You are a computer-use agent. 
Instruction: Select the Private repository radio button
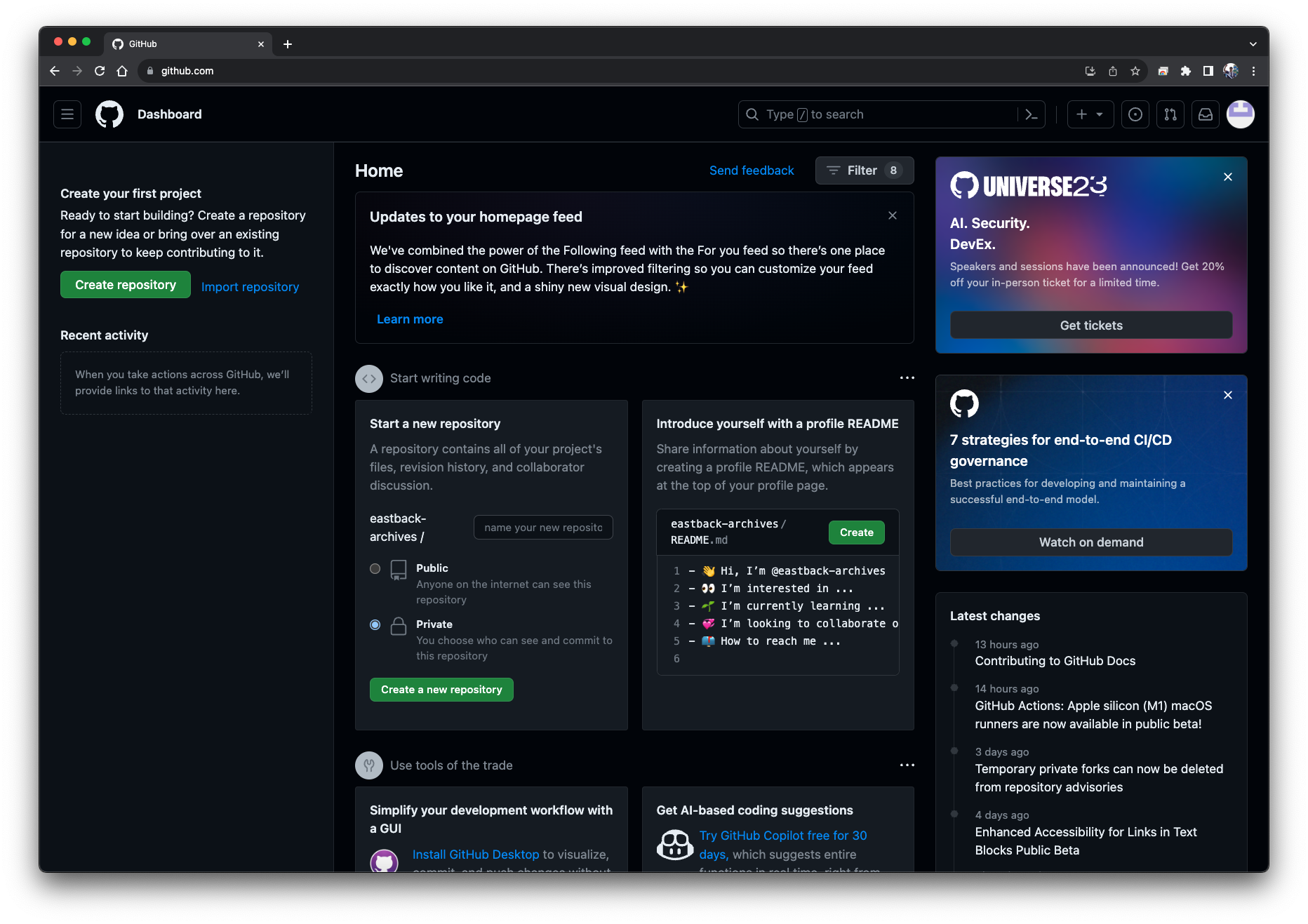click(x=375, y=625)
